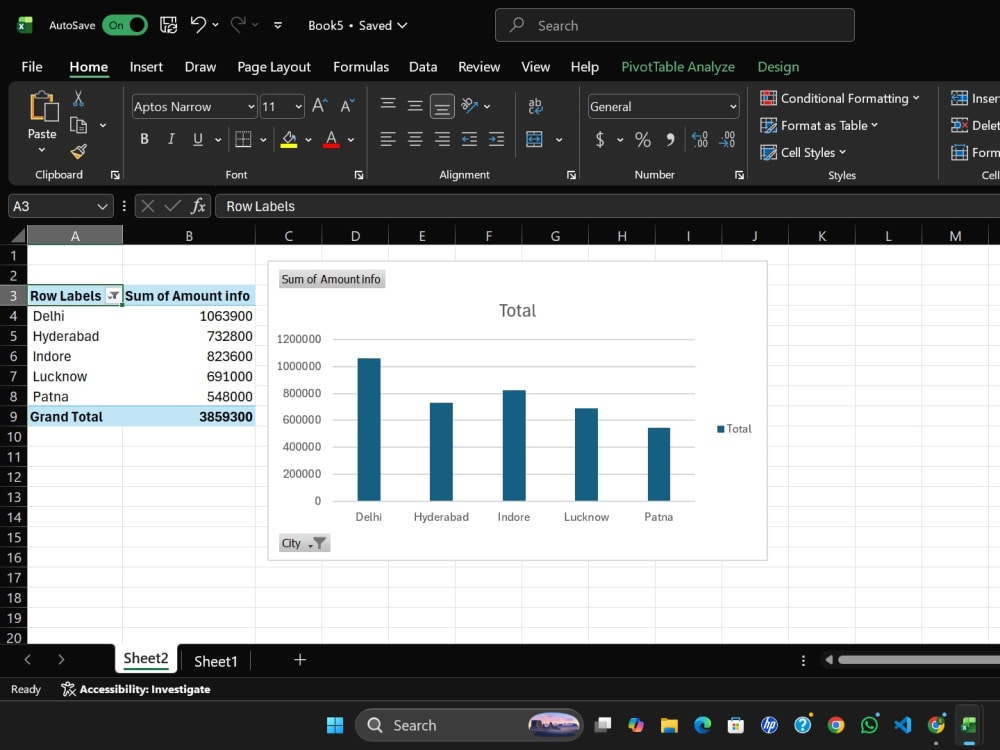
Task: Open the font name dropdown
Action: coord(251,107)
